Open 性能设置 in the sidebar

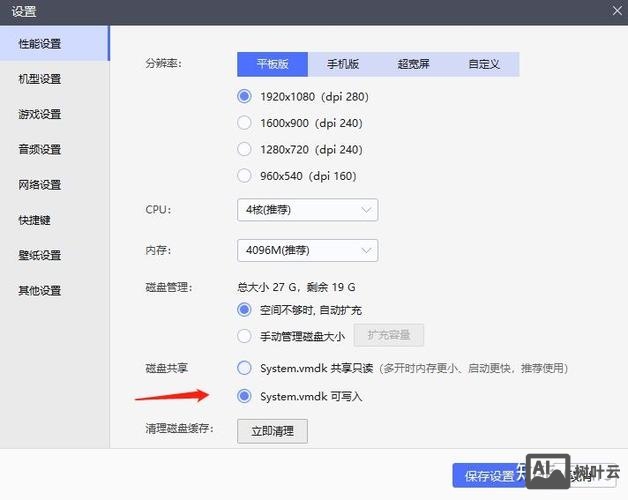[54, 43]
